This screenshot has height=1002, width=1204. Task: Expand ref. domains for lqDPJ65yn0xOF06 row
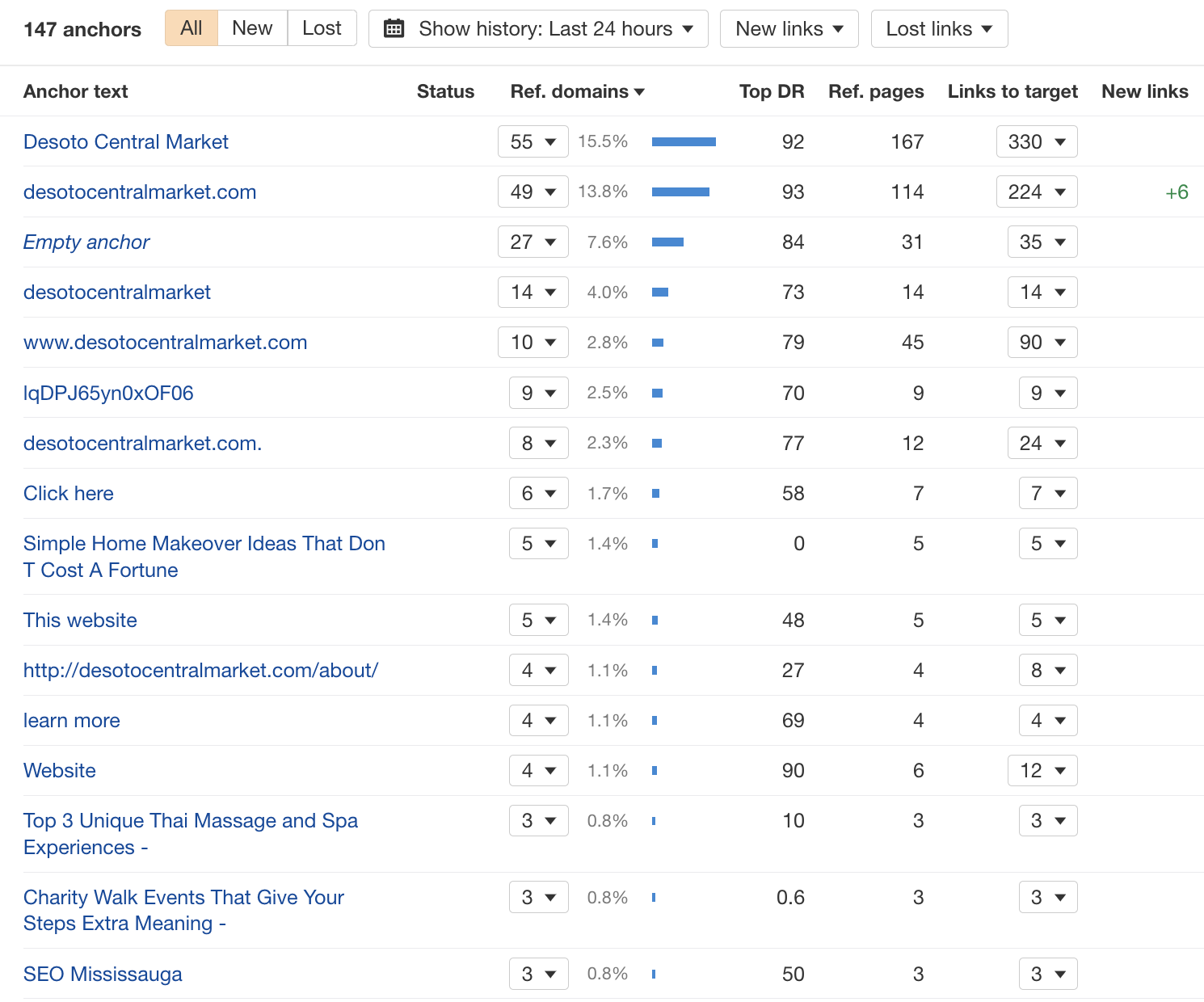click(539, 393)
